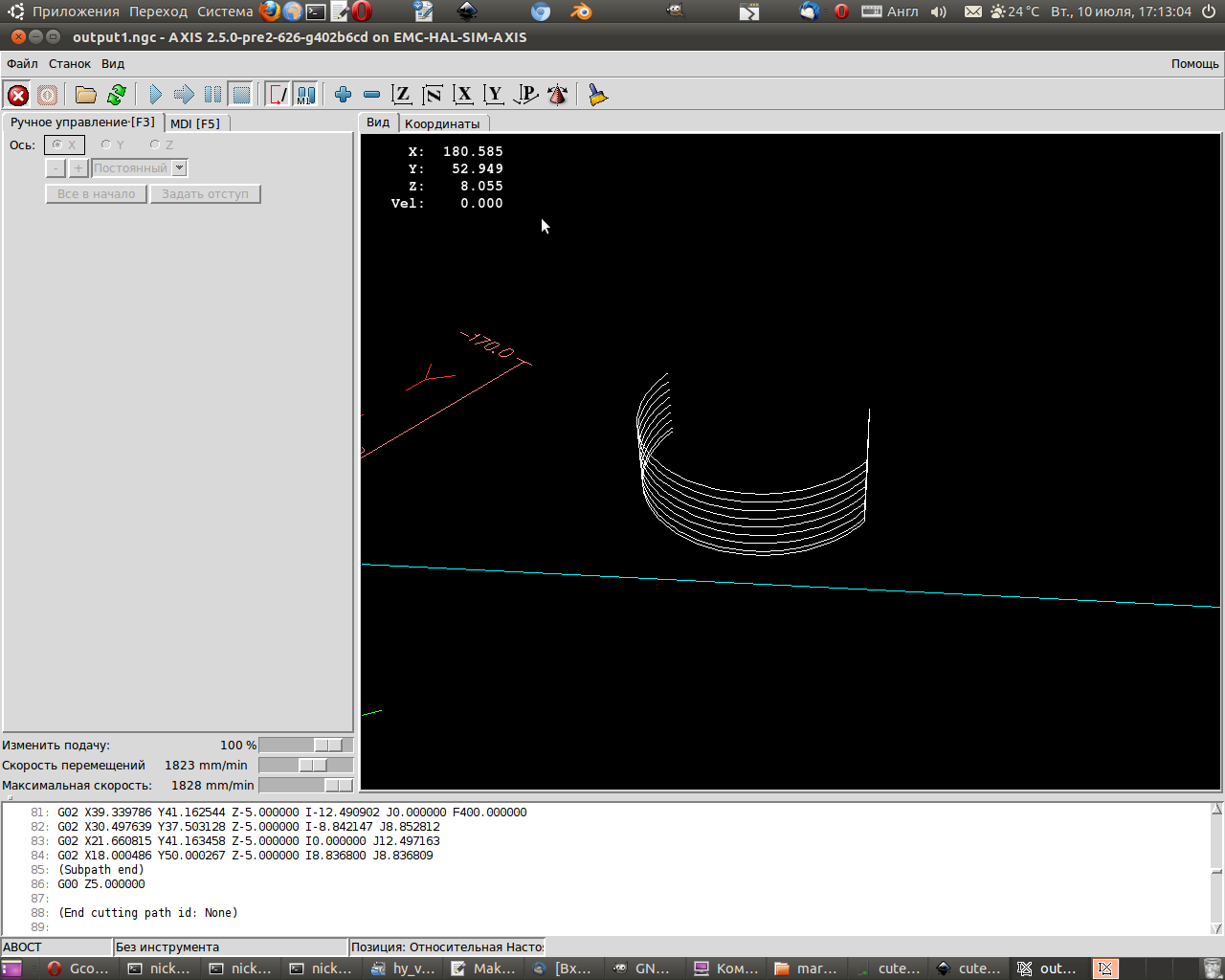Click the Задать отступ button
This screenshot has height=980, width=1225.
pyautogui.click(x=205, y=194)
